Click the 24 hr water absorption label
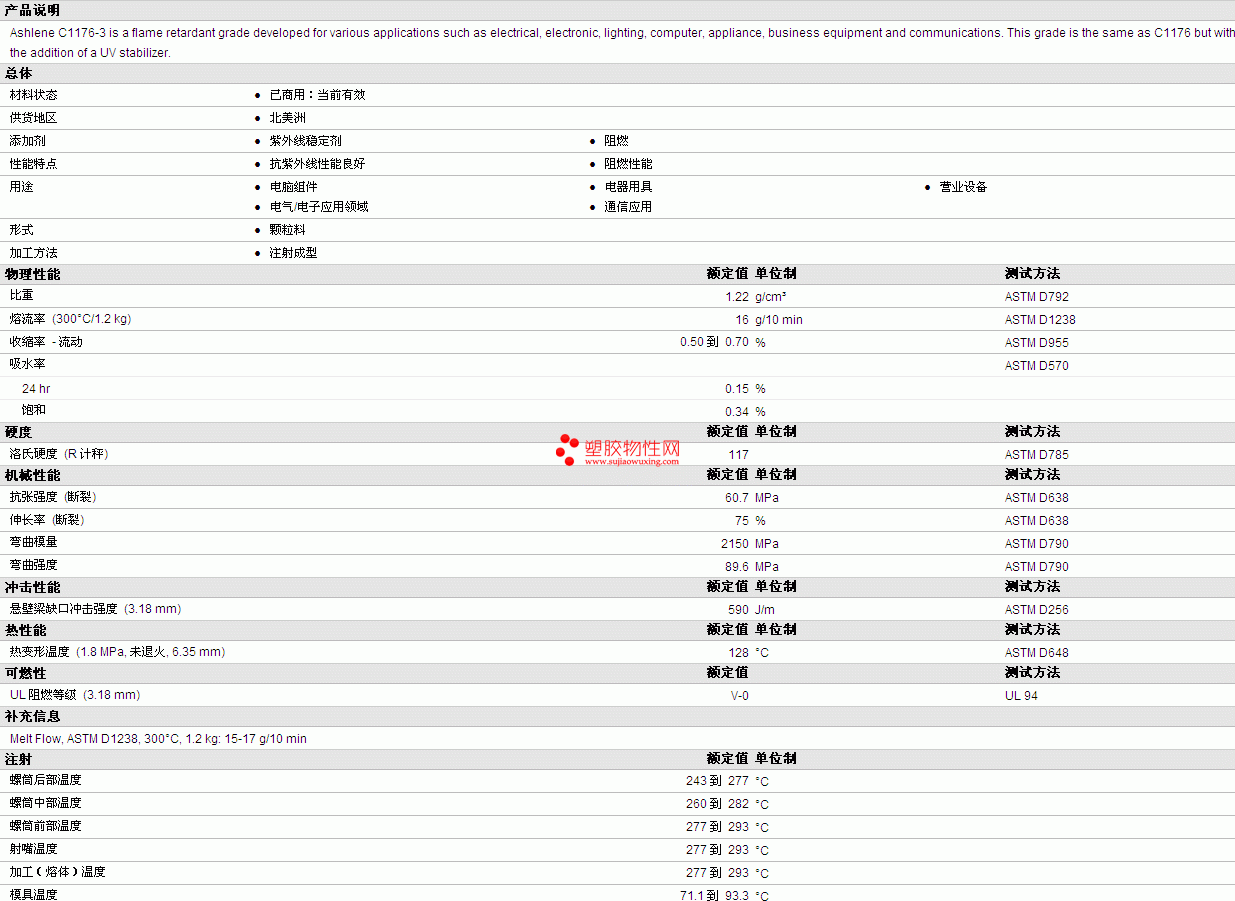Screen dimensions: 1235x901 point(36,389)
